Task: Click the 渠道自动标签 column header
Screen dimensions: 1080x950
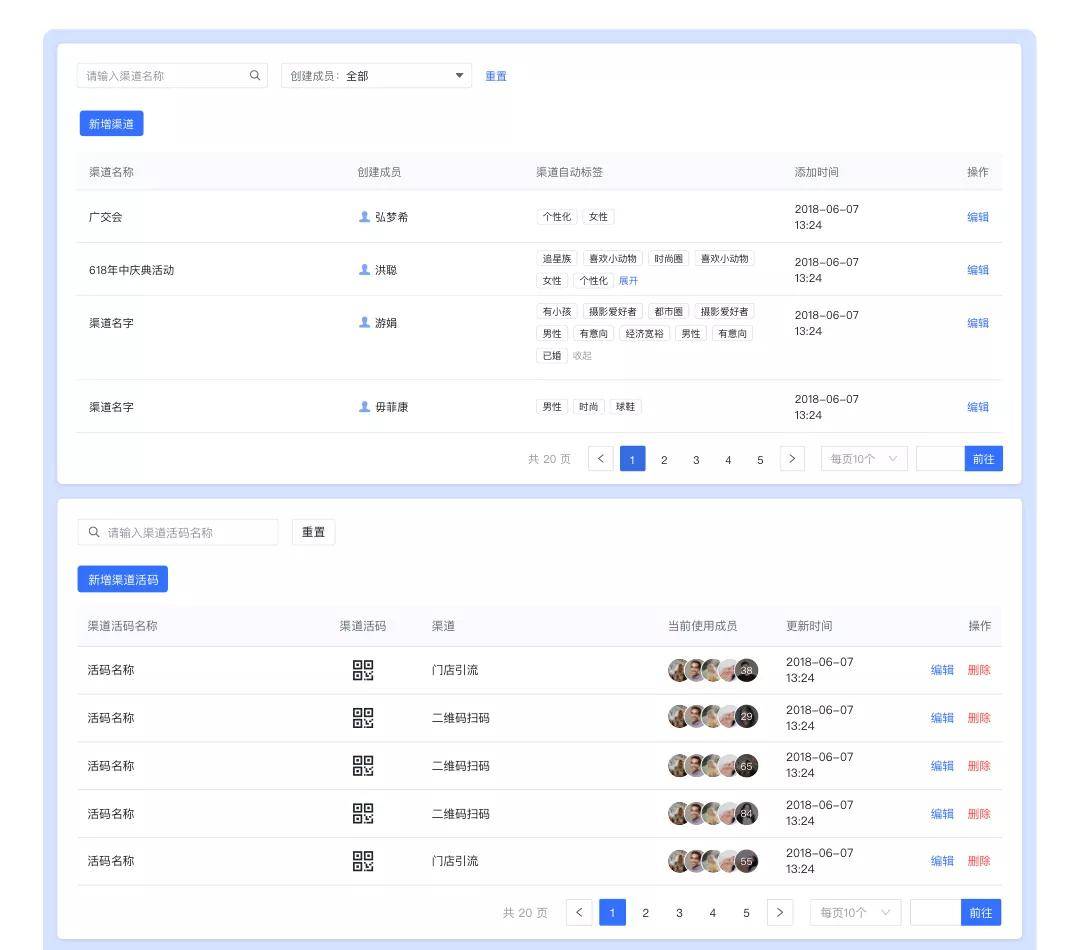Action: [570, 172]
